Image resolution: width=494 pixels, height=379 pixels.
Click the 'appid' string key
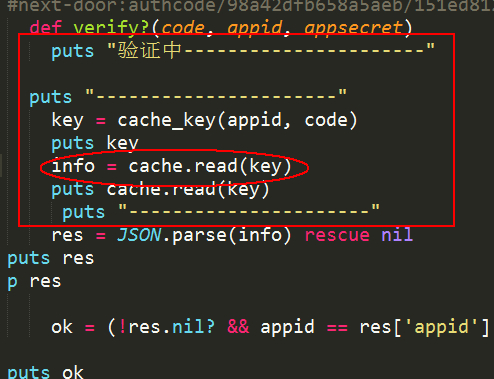[441, 327]
